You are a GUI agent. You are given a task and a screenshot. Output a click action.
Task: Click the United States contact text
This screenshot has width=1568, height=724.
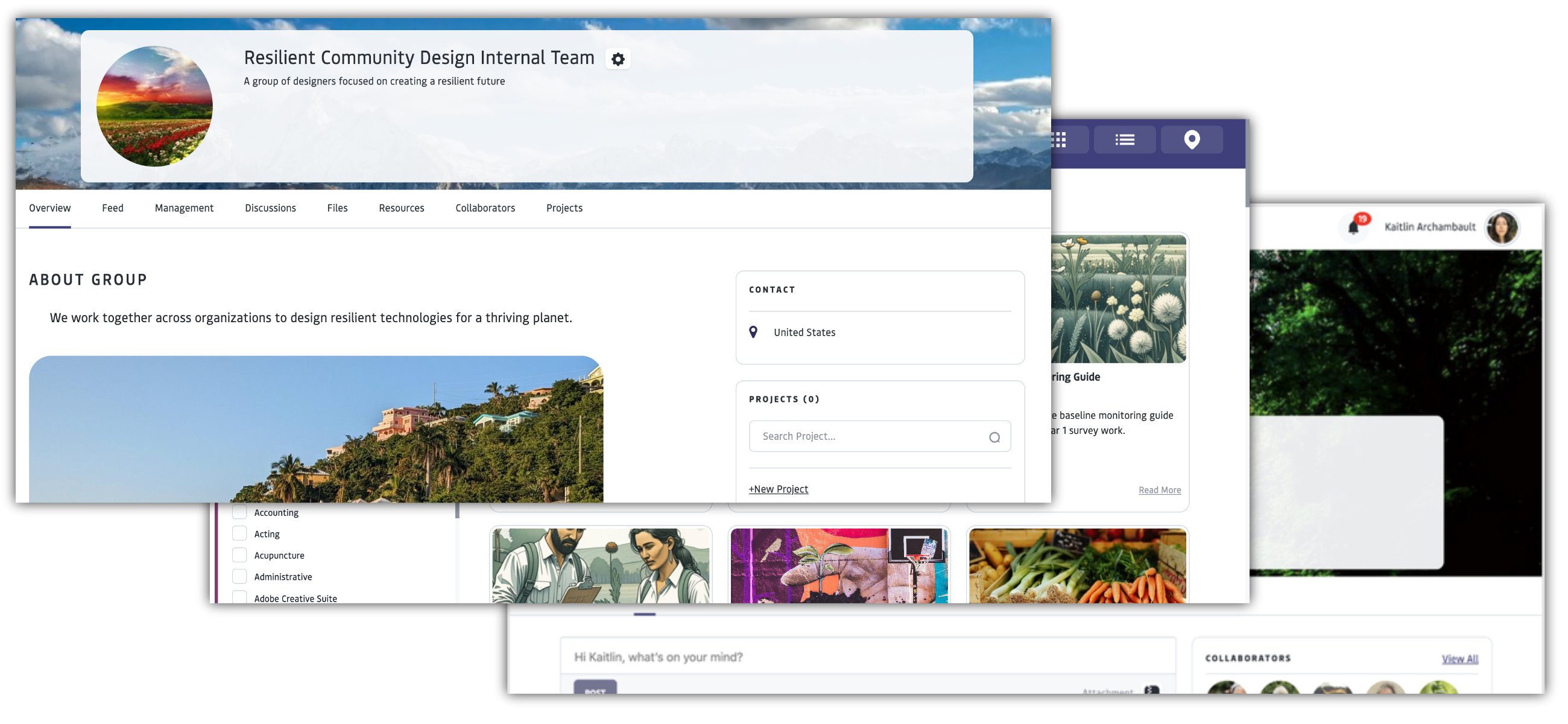click(x=804, y=332)
